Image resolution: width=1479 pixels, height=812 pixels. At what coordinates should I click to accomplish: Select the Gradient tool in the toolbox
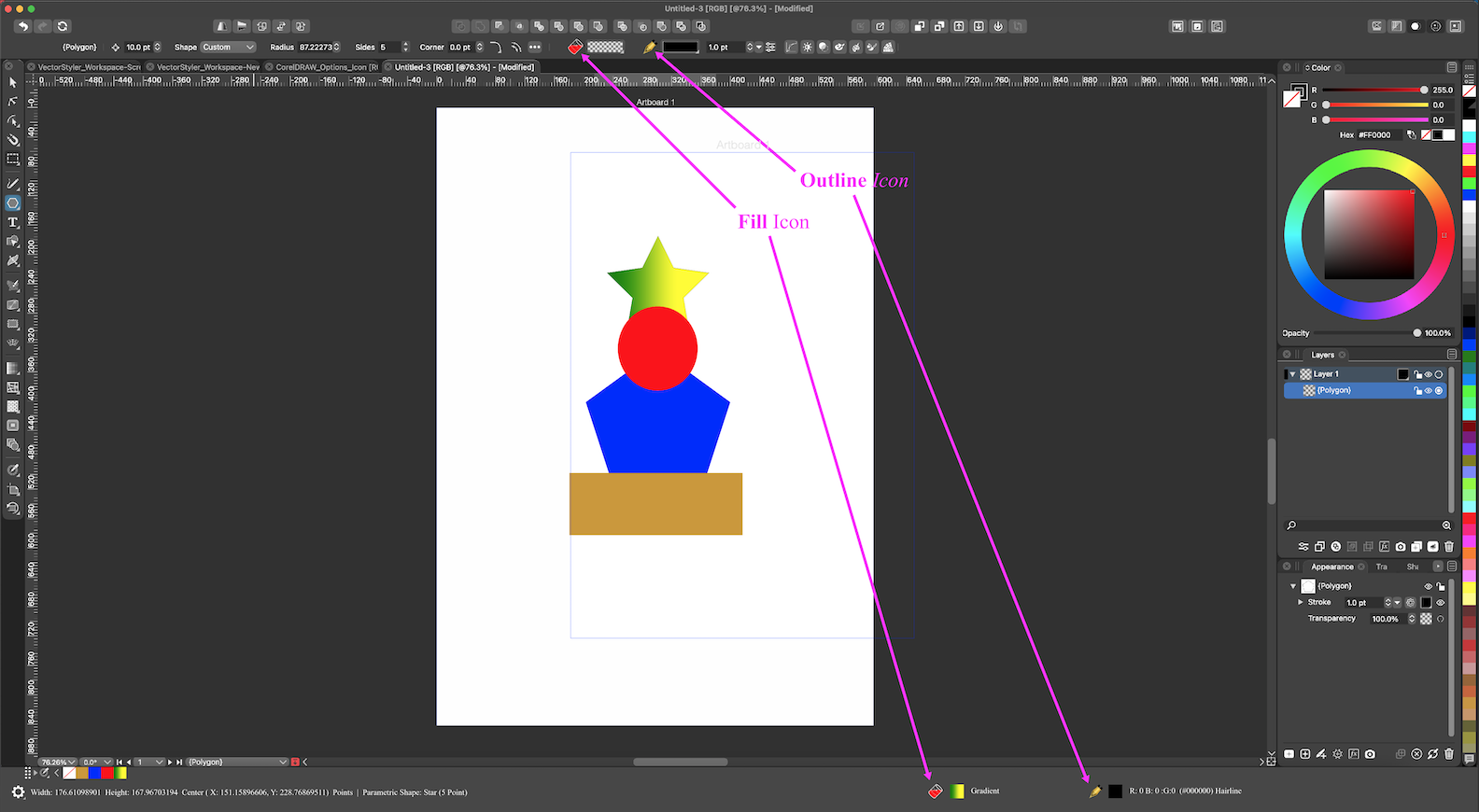click(13, 369)
